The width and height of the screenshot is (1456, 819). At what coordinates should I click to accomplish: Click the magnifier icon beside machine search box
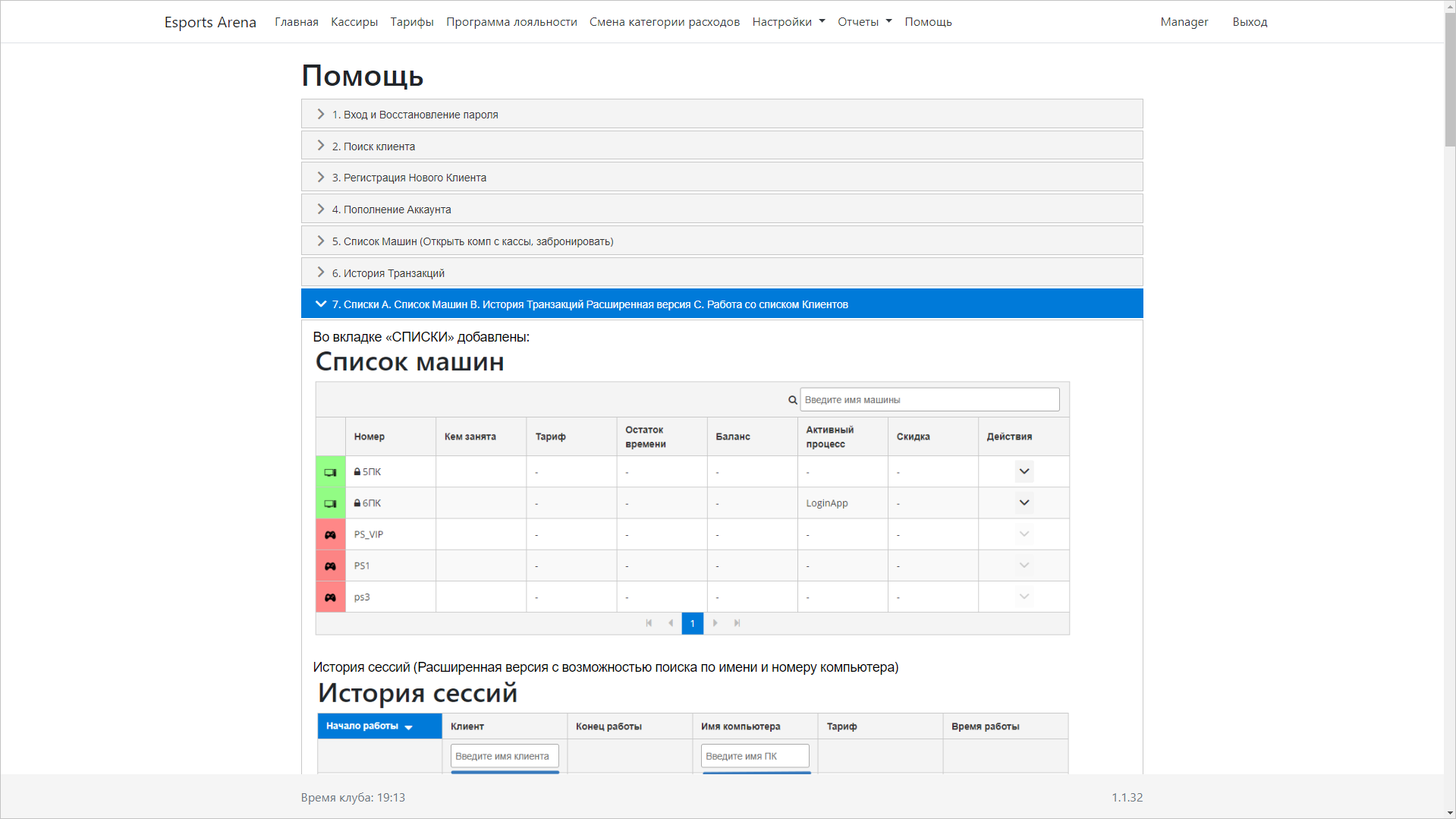(791, 399)
